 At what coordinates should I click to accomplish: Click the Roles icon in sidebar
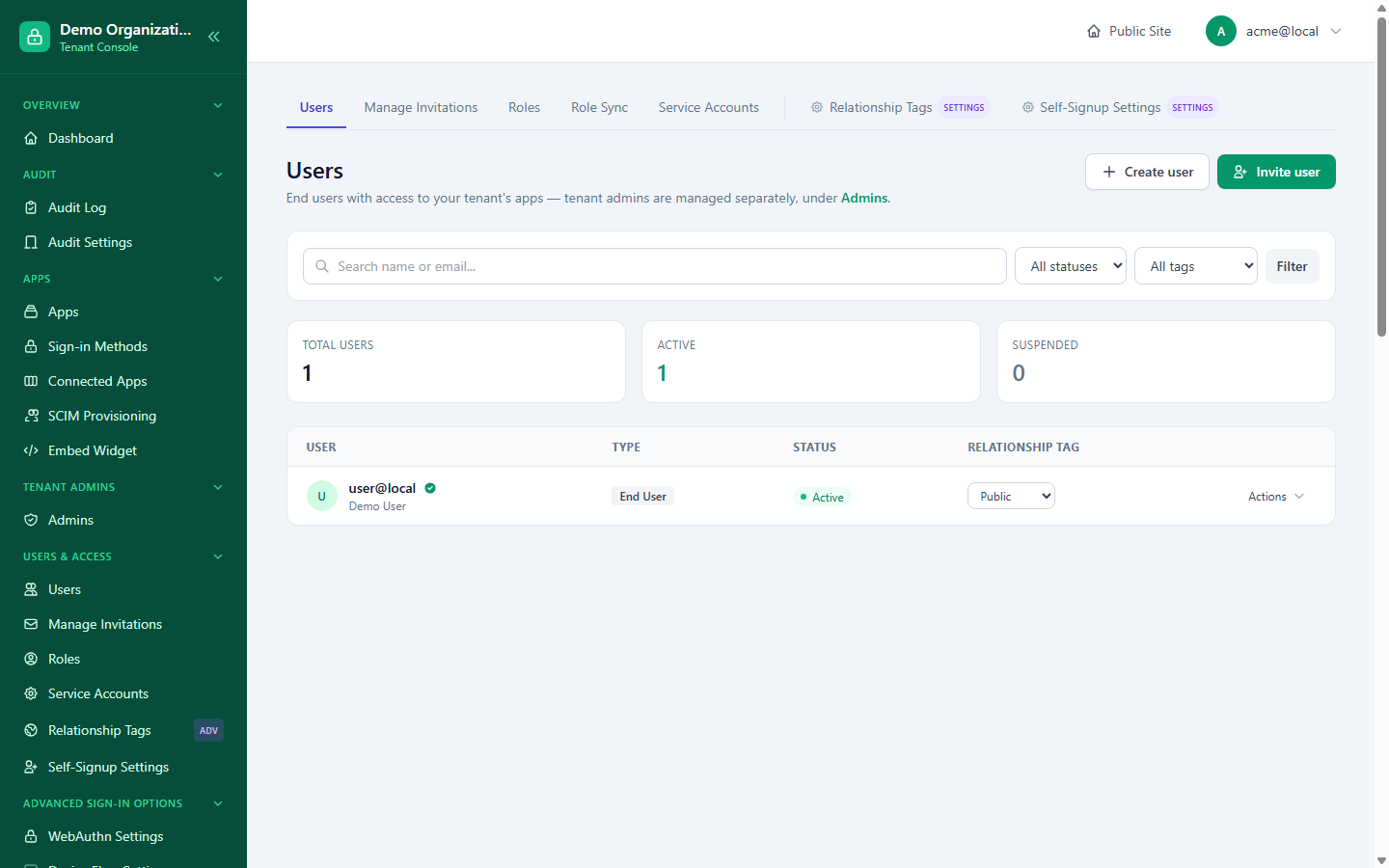pyautogui.click(x=31, y=659)
